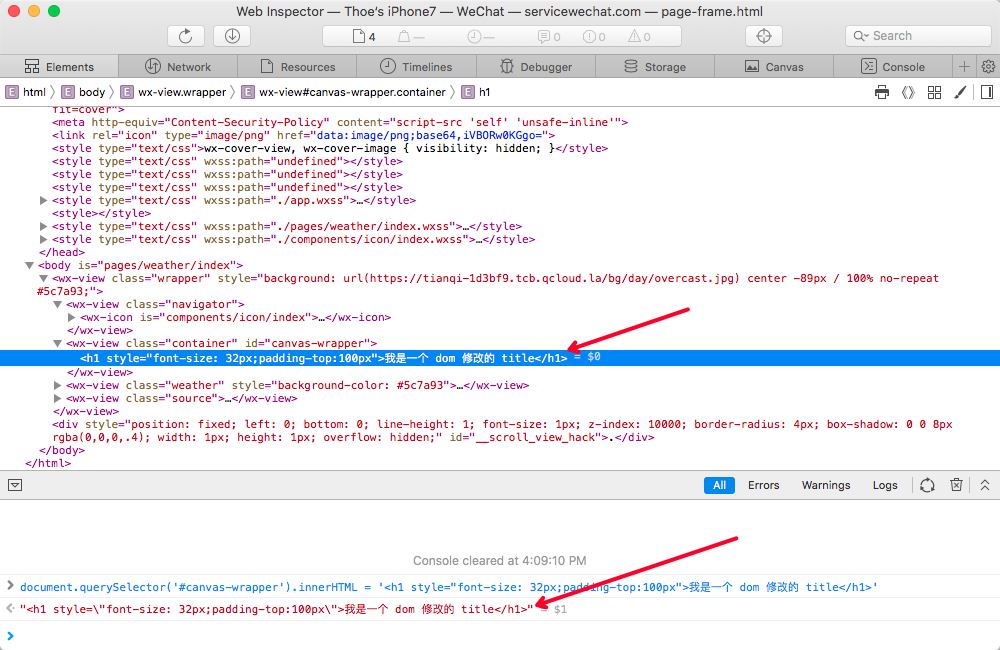Click in the Search field
This screenshot has height=650, width=1000.
918,36
